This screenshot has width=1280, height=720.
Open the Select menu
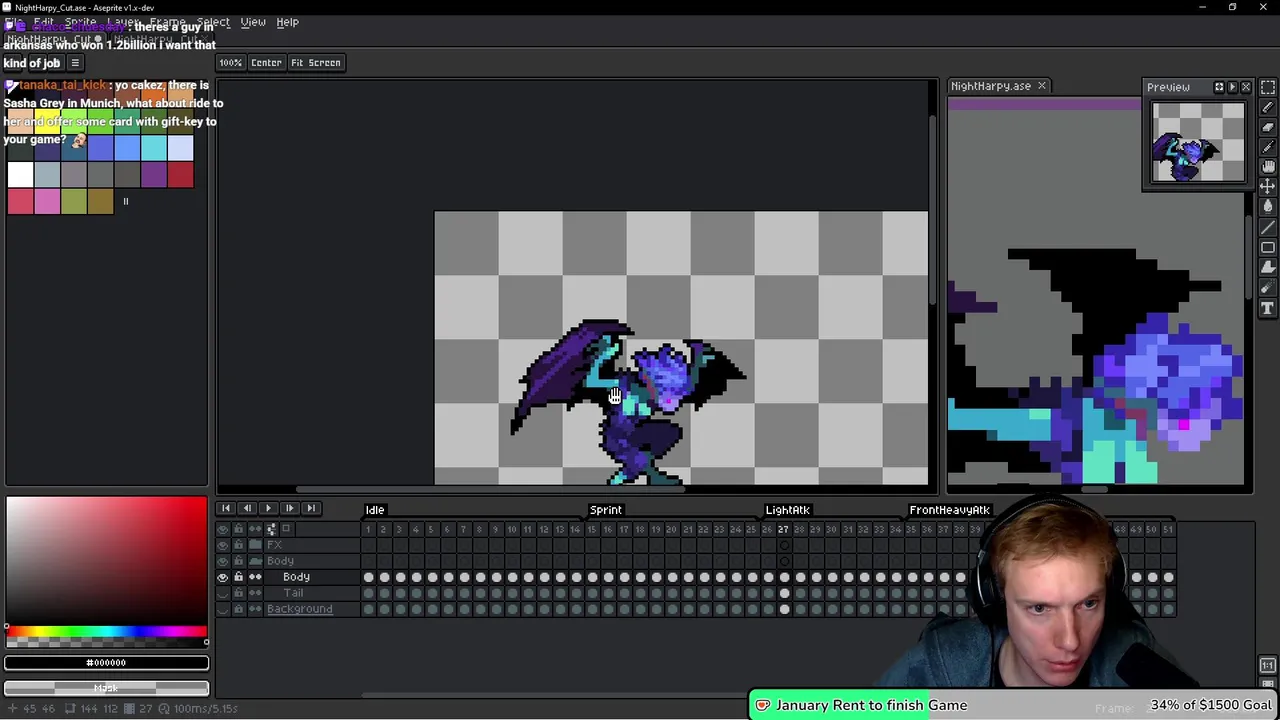(213, 22)
